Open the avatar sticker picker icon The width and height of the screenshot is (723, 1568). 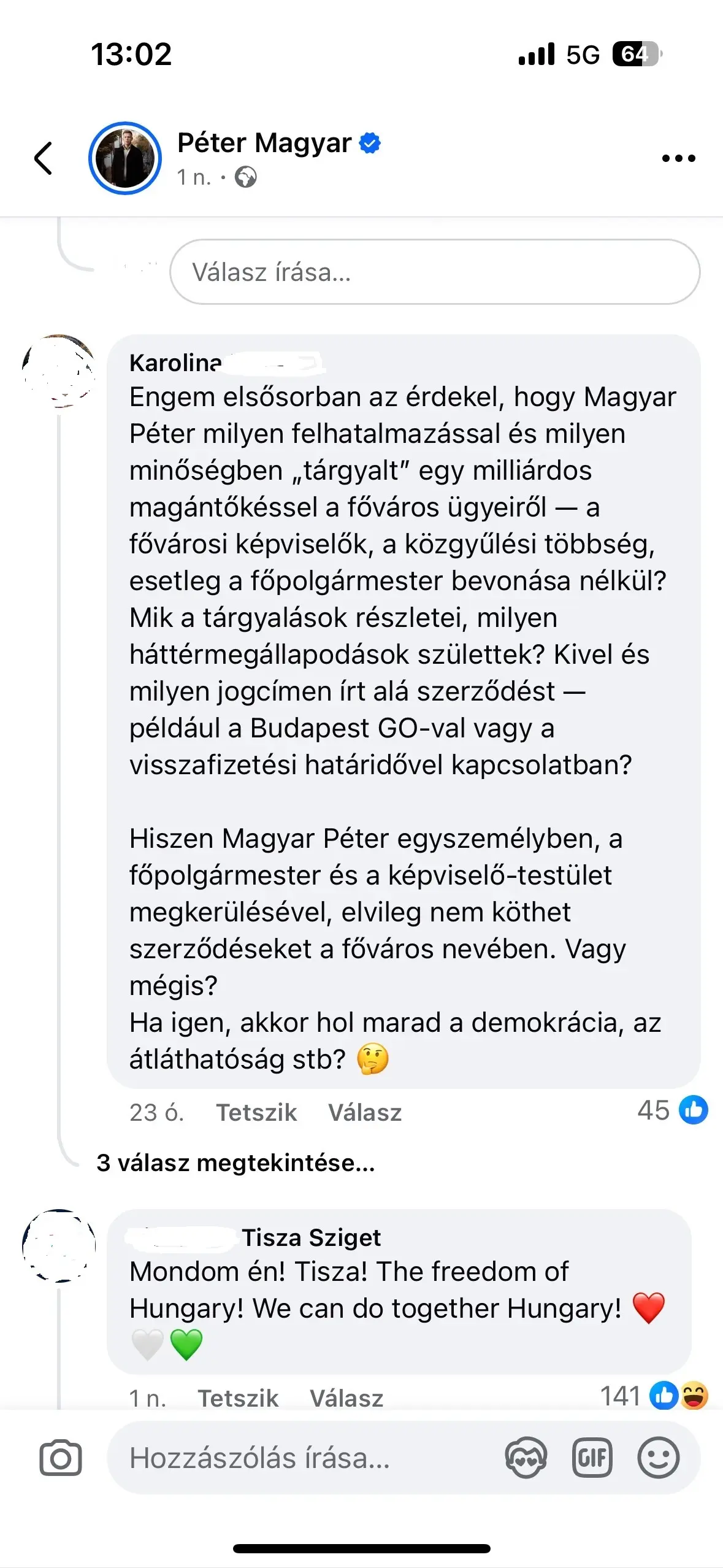click(526, 1458)
